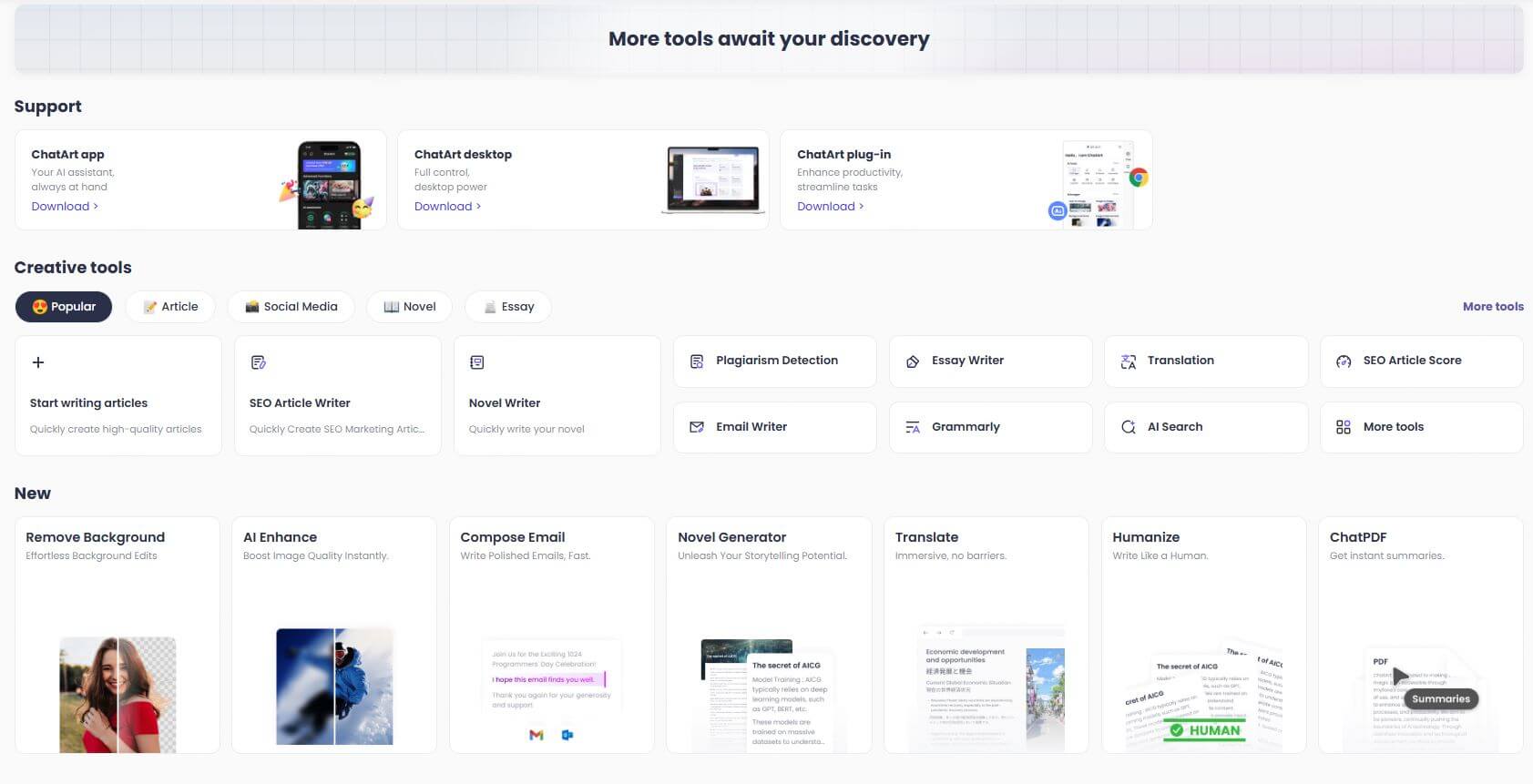Click the ChatArt desktop laptop image
Image resolution: width=1533 pixels, height=784 pixels.
pos(713,179)
